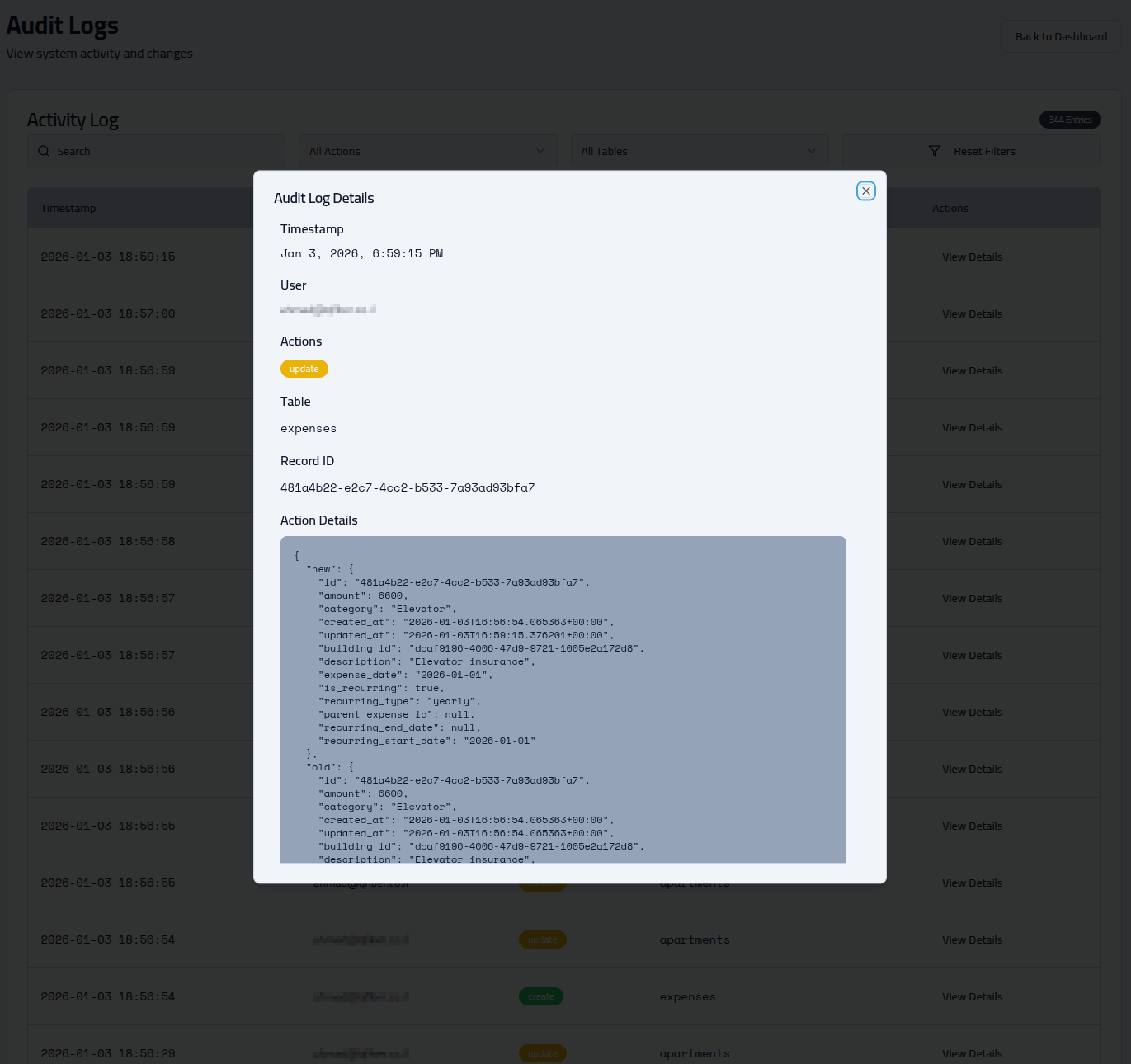Close the Audit Log Details dialog

point(865,191)
